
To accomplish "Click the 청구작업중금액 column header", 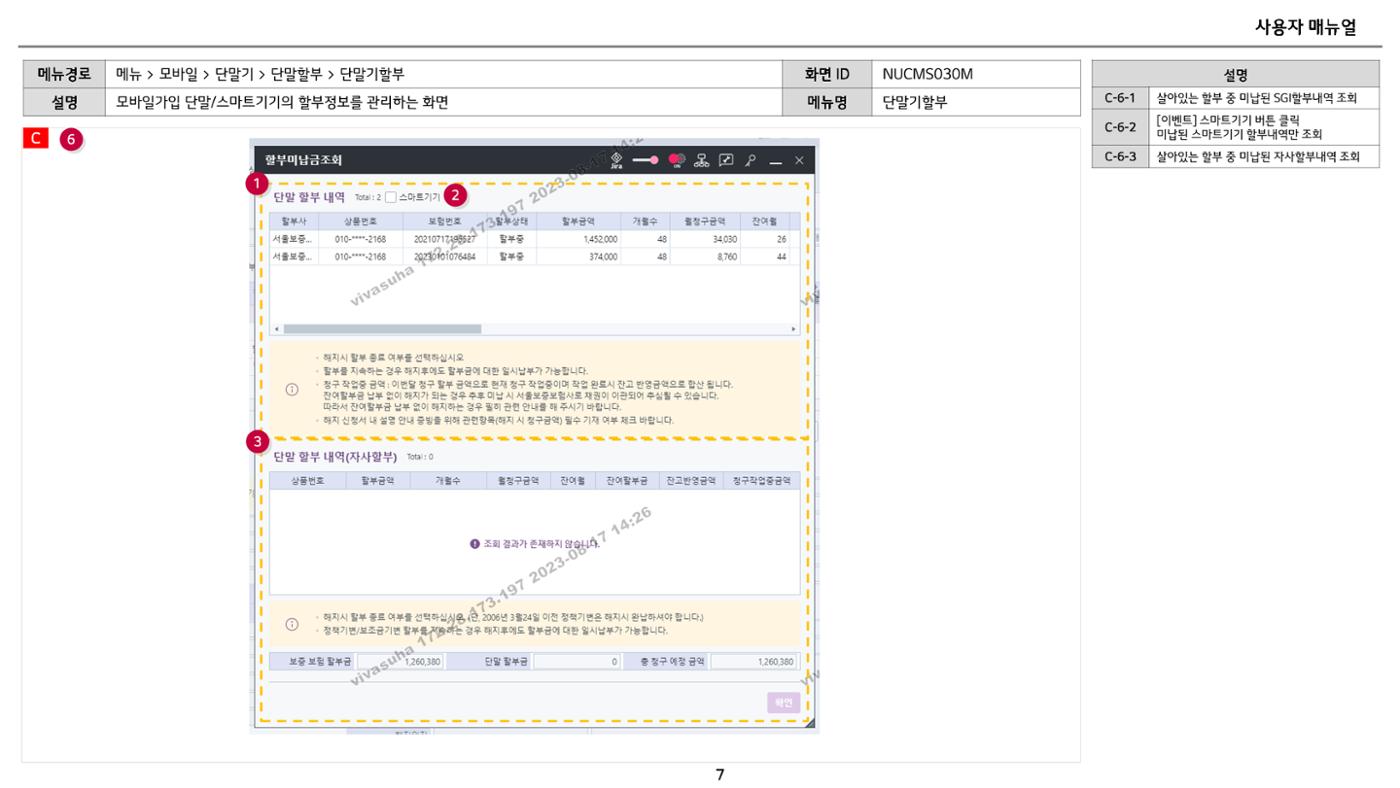I will (x=761, y=480).
